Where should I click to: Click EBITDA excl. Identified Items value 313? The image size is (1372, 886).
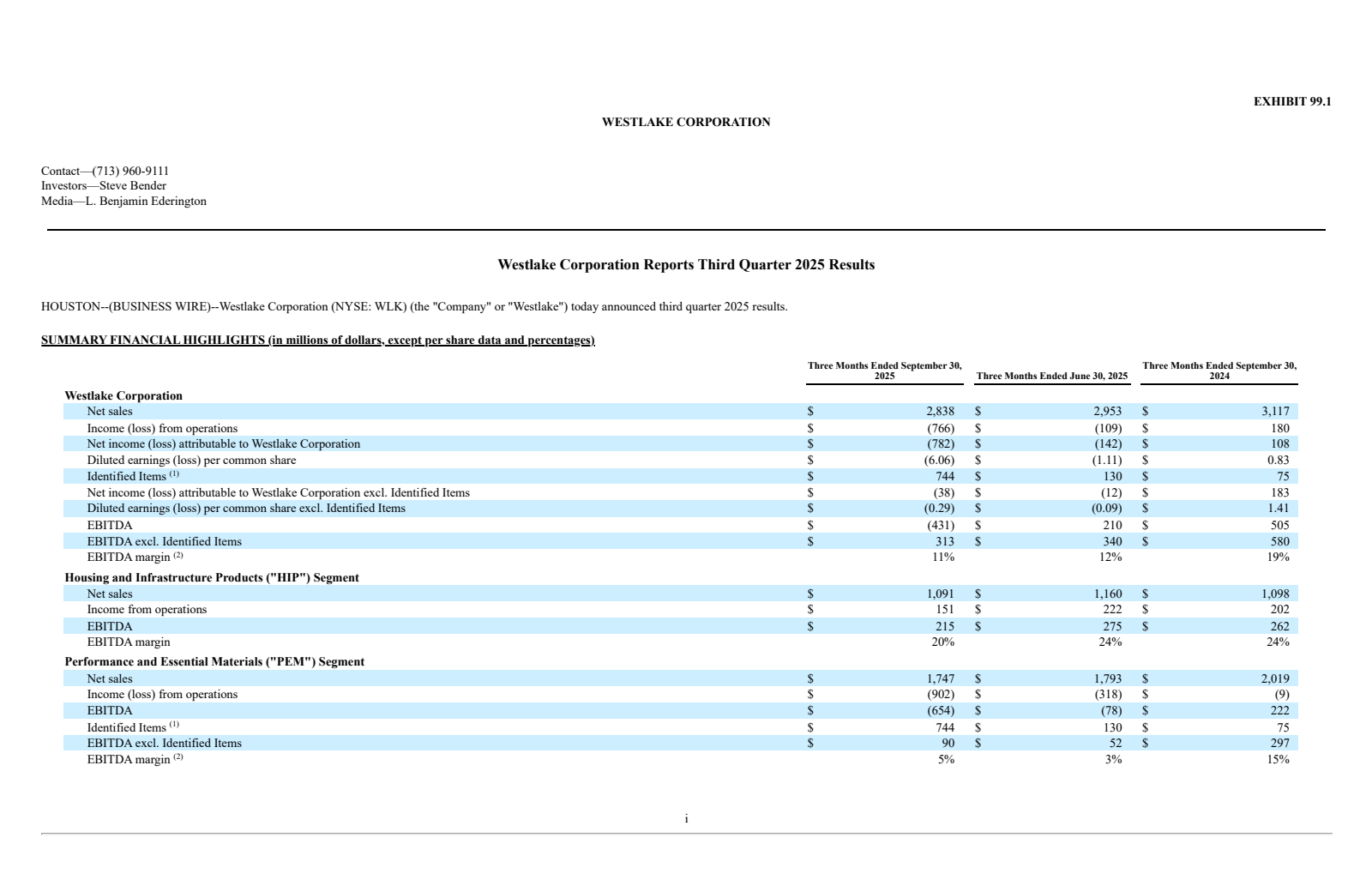point(944,541)
